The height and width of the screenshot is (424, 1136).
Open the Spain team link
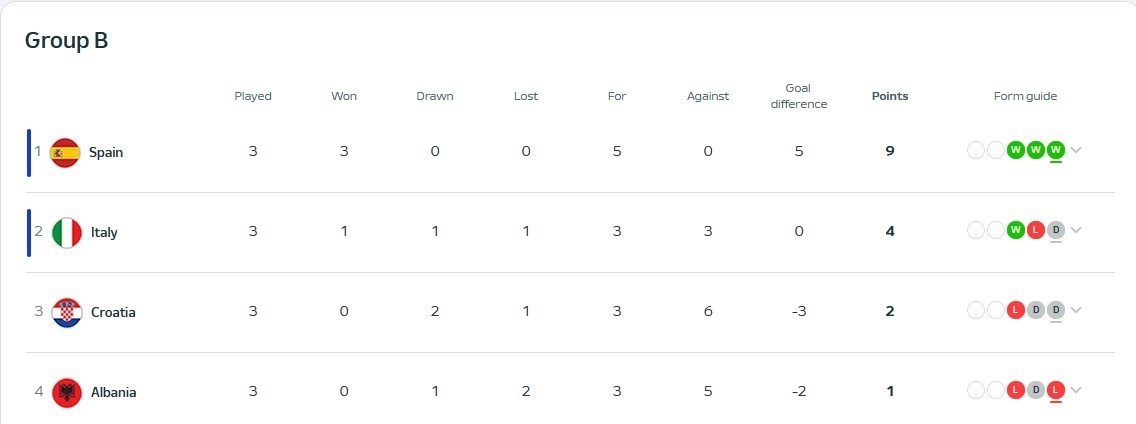106,153
